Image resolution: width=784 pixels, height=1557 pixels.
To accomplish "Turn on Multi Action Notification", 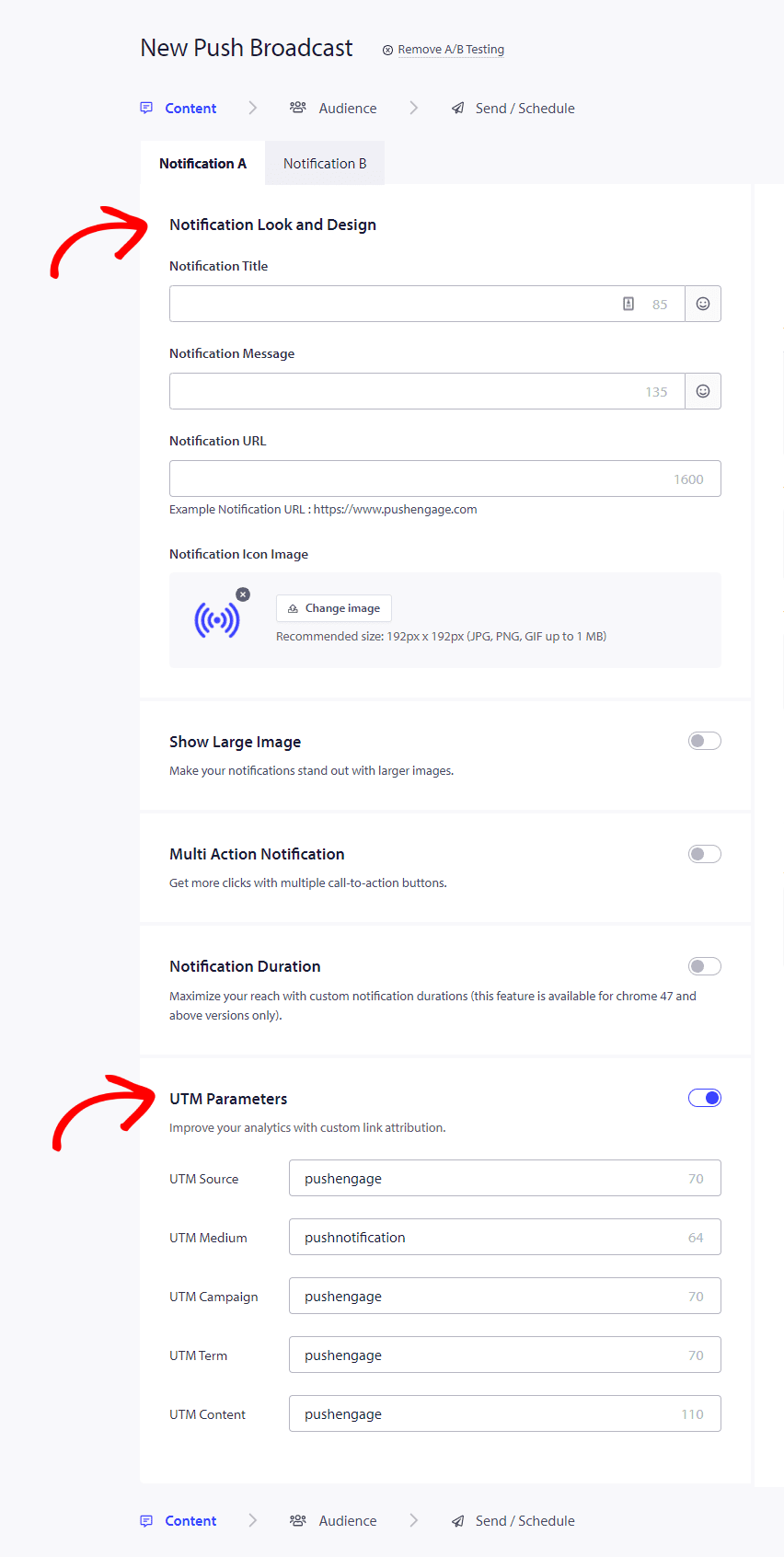I will point(704,853).
